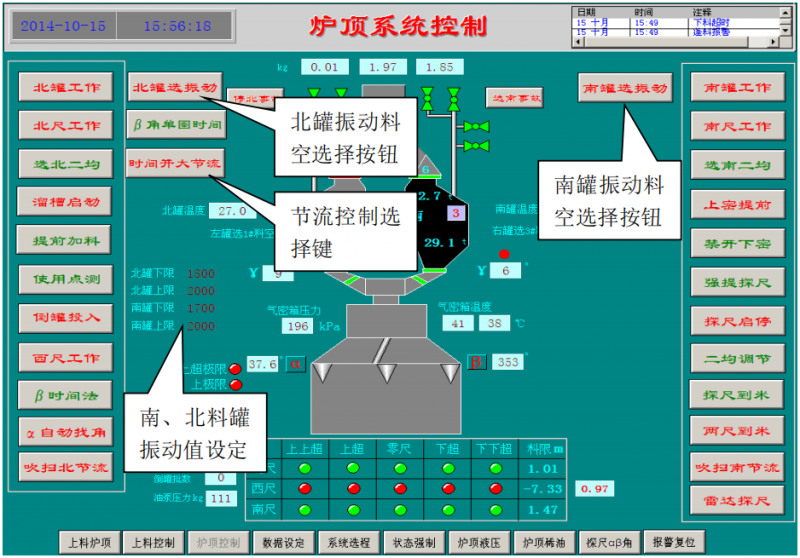Click the 南尺 下下超 green status light
This screenshot has height=558, width=800.
click(495, 509)
